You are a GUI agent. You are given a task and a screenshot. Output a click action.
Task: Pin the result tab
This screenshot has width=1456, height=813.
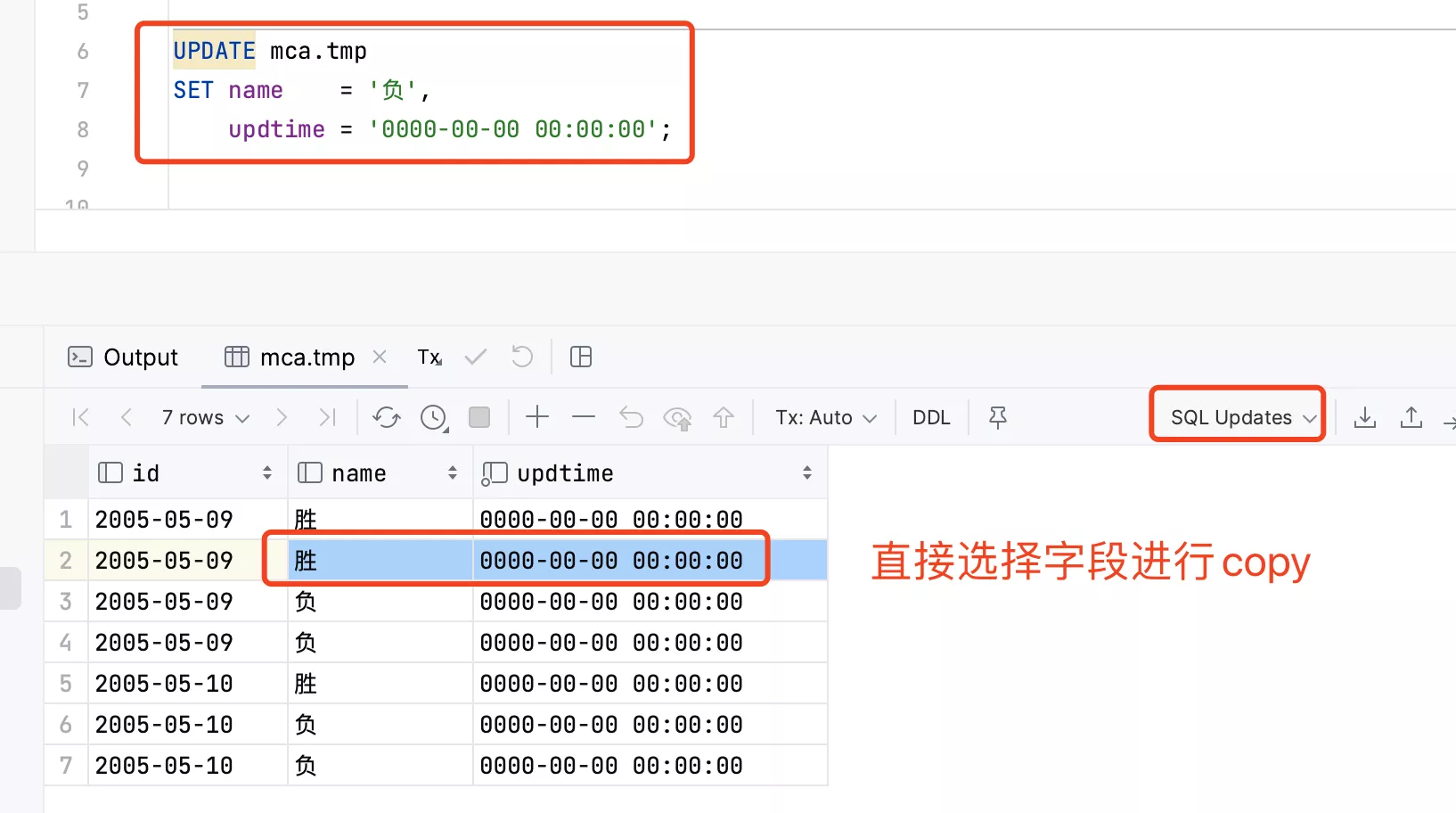998,417
